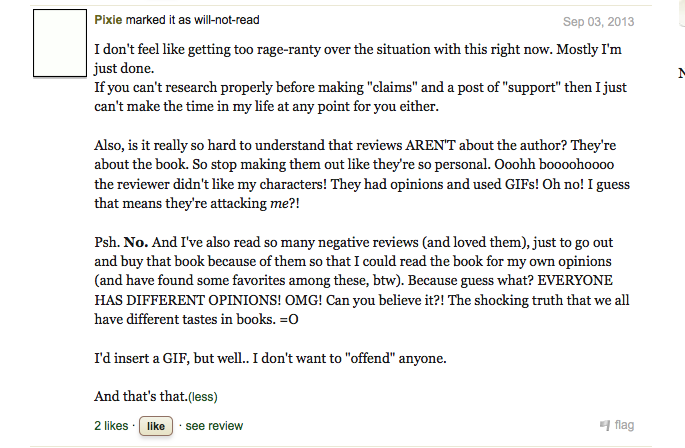Open Pixie's user profile link

[108, 20]
